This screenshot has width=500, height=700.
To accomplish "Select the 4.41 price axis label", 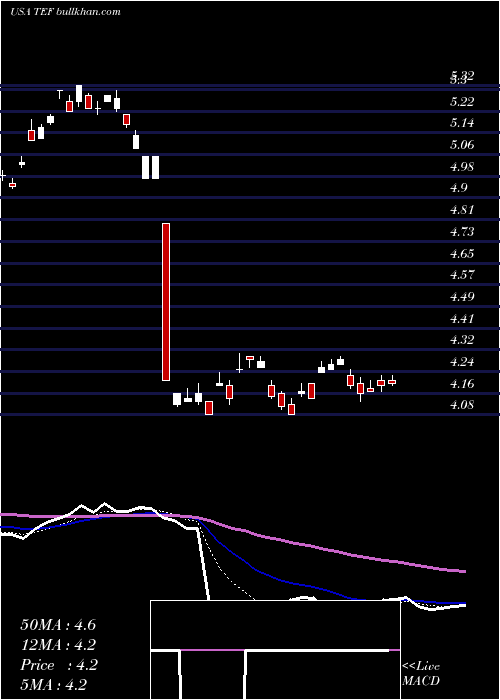I will click(x=462, y=318).
